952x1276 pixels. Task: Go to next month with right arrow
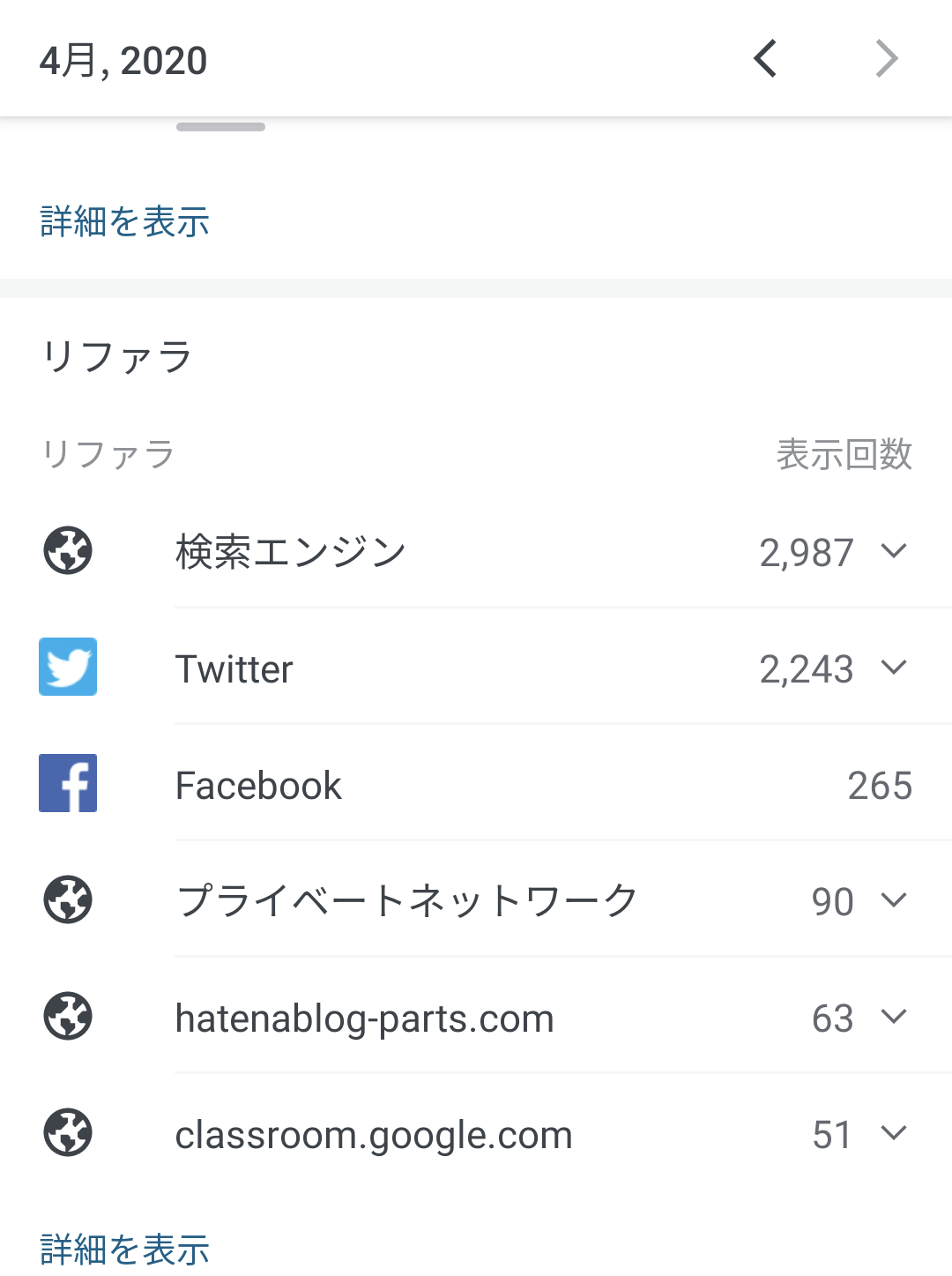[x=886, y=59]
